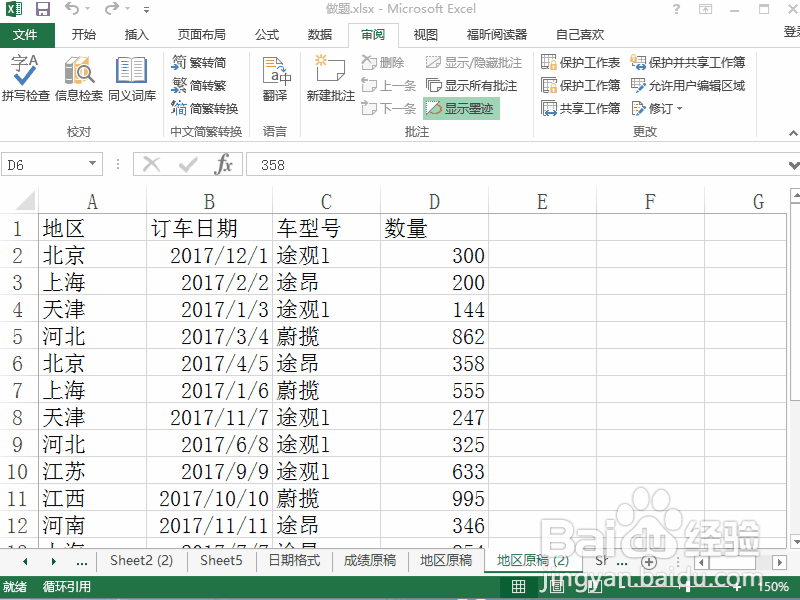Open the Sheet5 worksheet tab
Viewport: 800px width, 600px height.
[x=221, y=561]
